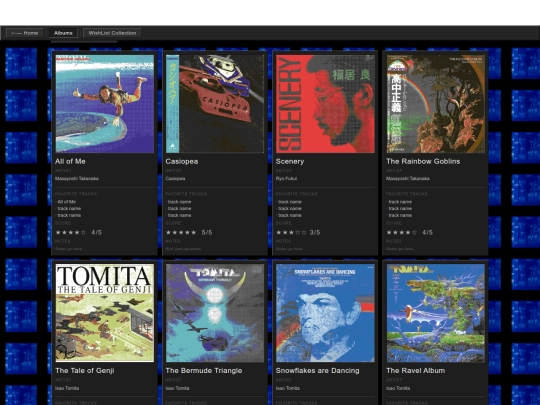Edit notes field on The Rainbow Goblins card
Screen dimensions: 540x405
(401, 249)
